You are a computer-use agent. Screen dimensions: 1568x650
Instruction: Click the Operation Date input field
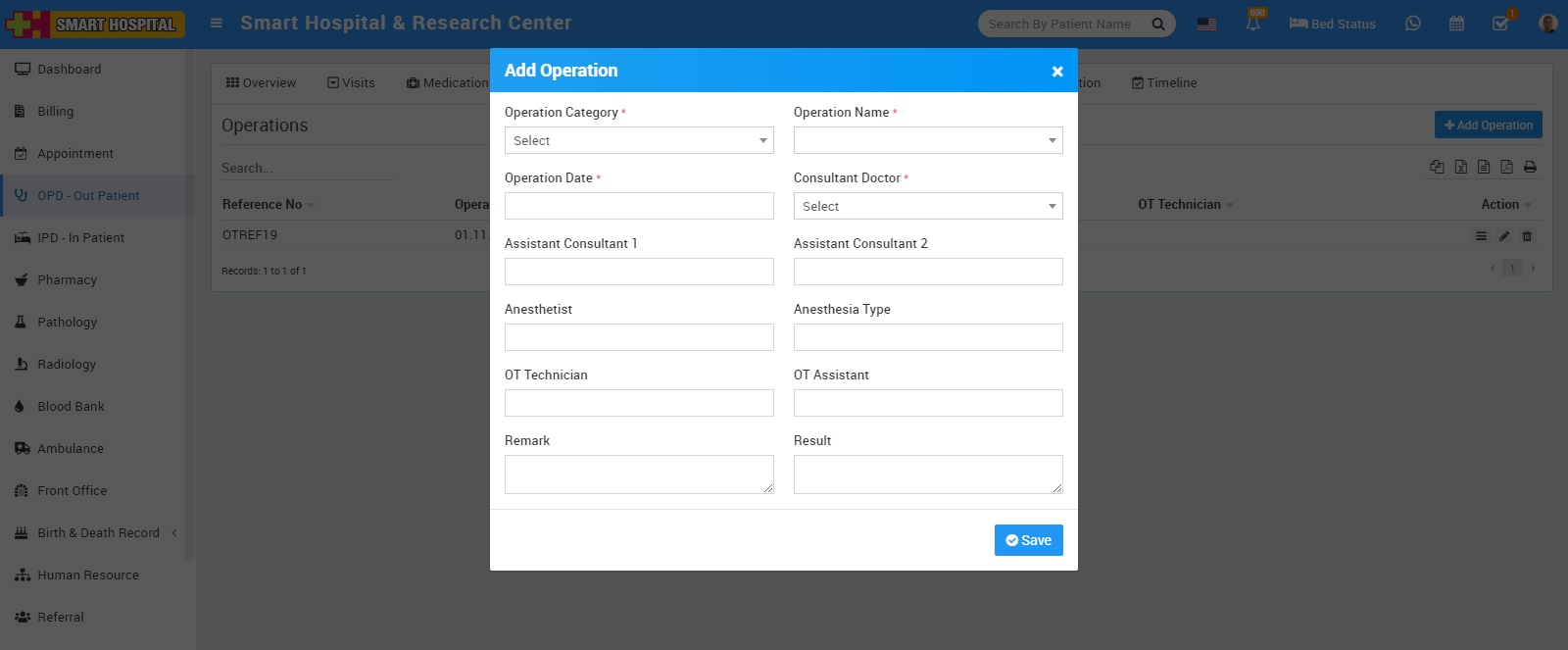point(639,206)
